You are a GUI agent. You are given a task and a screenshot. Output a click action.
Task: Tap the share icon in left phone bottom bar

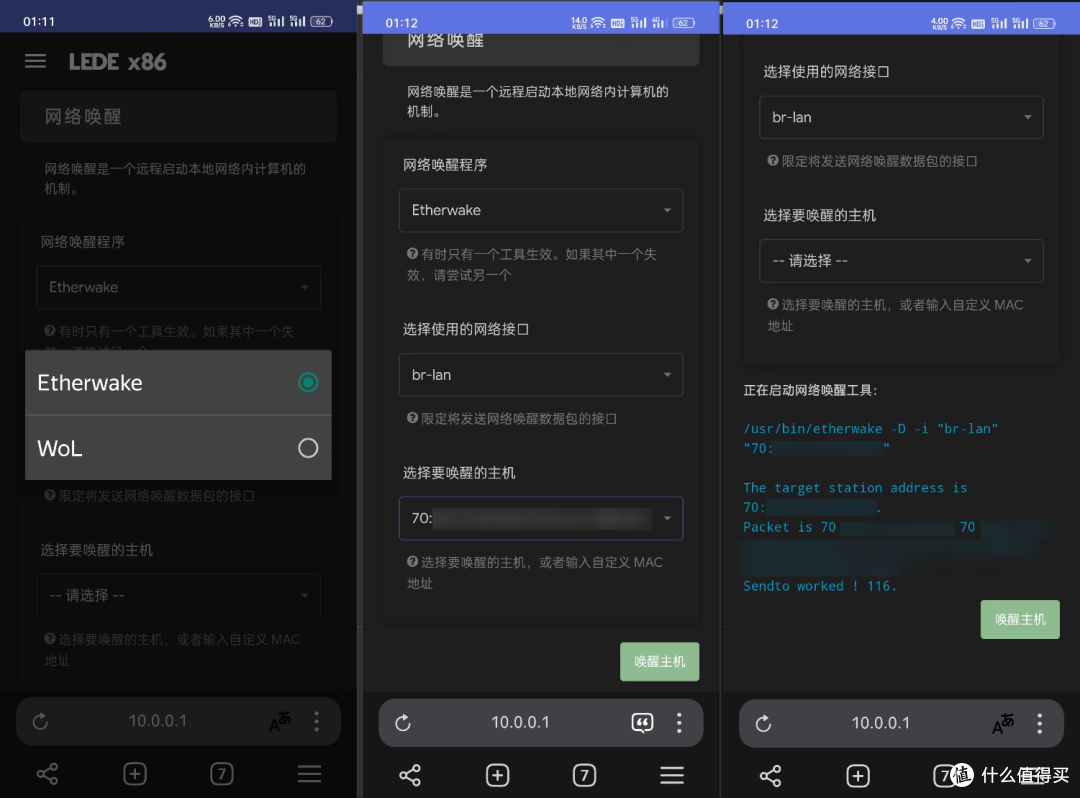point(48,774)
